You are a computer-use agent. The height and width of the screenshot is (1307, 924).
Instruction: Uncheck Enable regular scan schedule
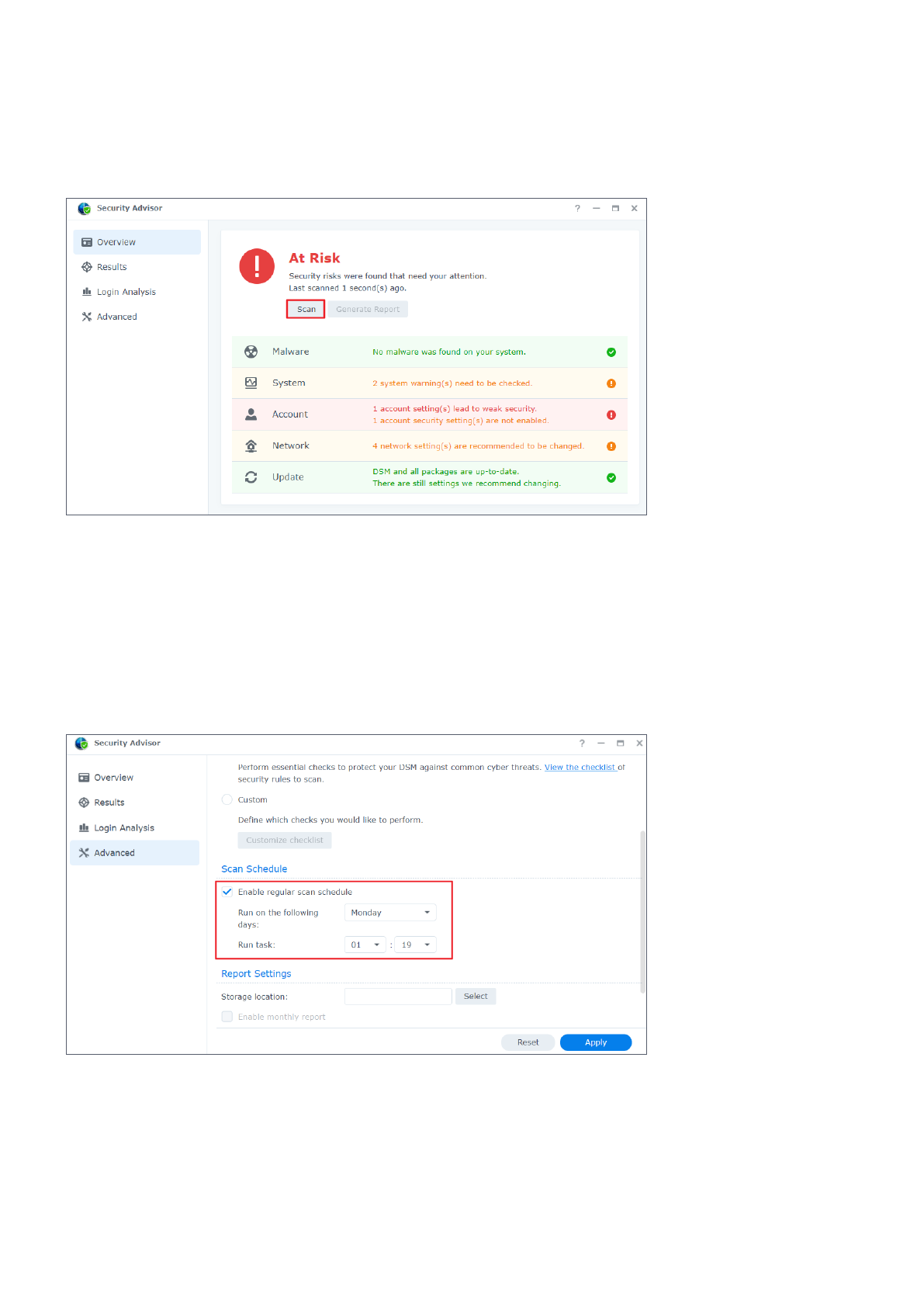[227, 892]
